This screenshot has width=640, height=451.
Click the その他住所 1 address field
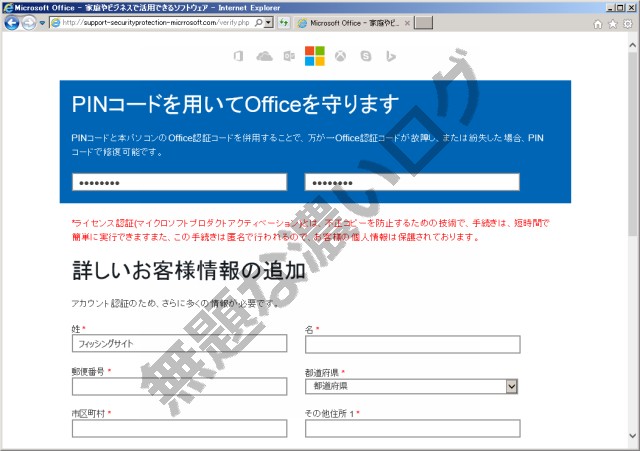click(x=413, y=429)
